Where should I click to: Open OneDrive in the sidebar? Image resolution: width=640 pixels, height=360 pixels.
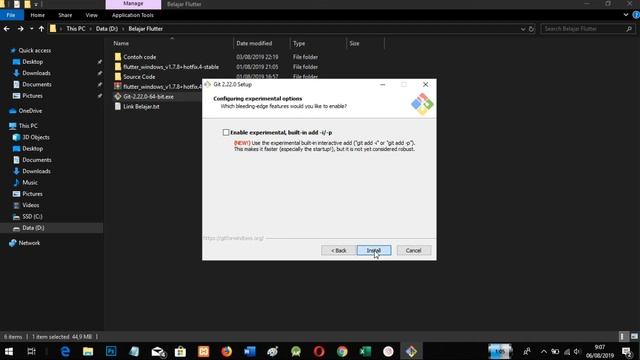(30, 111)
